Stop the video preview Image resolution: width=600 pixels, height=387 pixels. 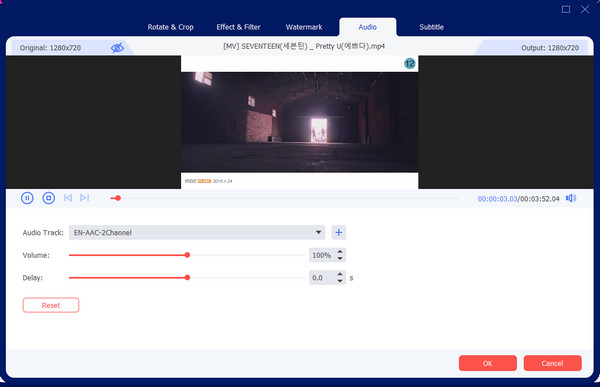click(x=49, y=198)
